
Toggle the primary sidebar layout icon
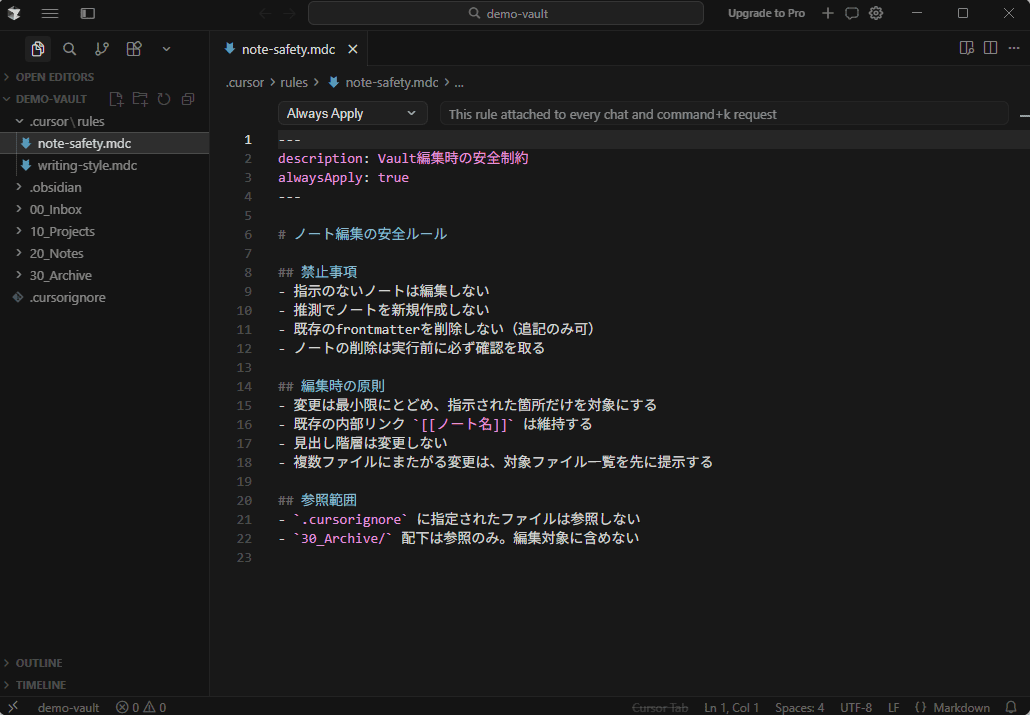pos(87,13)
